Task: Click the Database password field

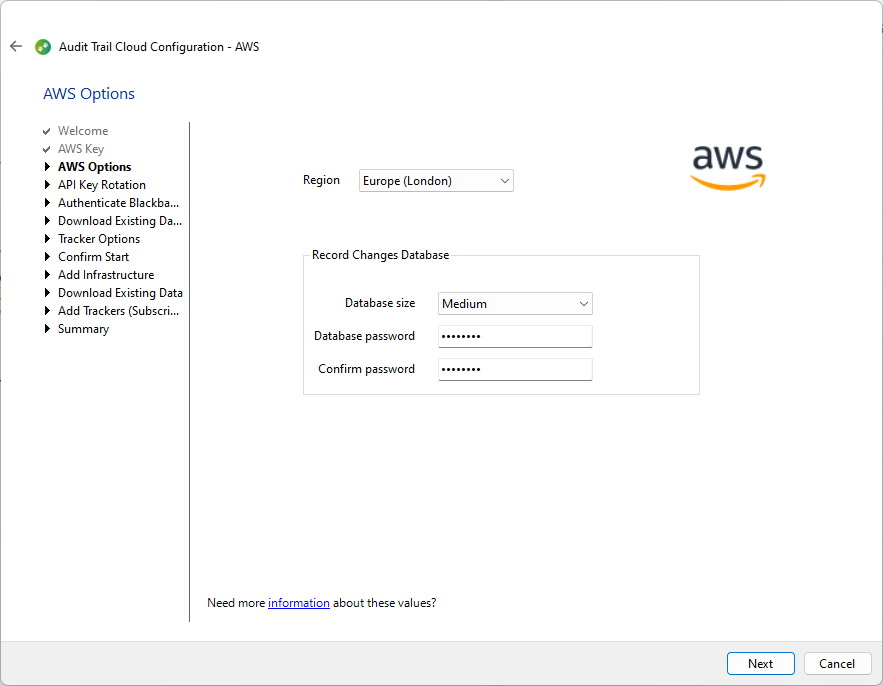Action: pos(515,336)
